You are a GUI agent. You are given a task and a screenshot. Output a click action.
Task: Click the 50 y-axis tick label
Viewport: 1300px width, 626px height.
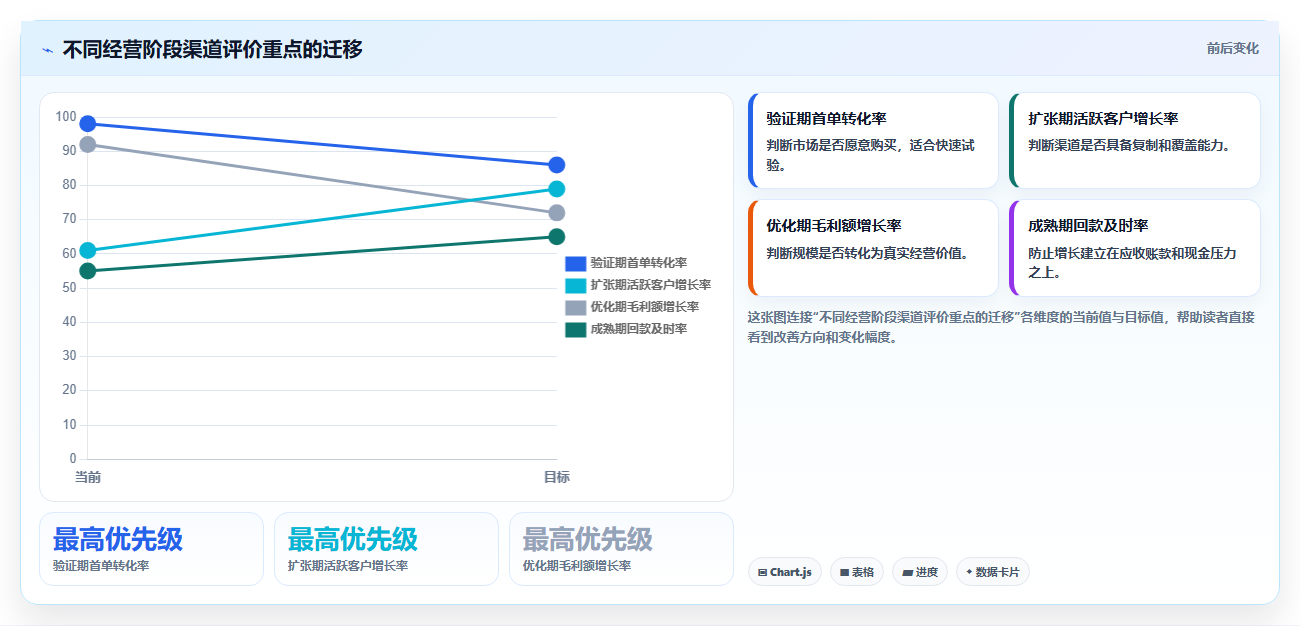69,288
